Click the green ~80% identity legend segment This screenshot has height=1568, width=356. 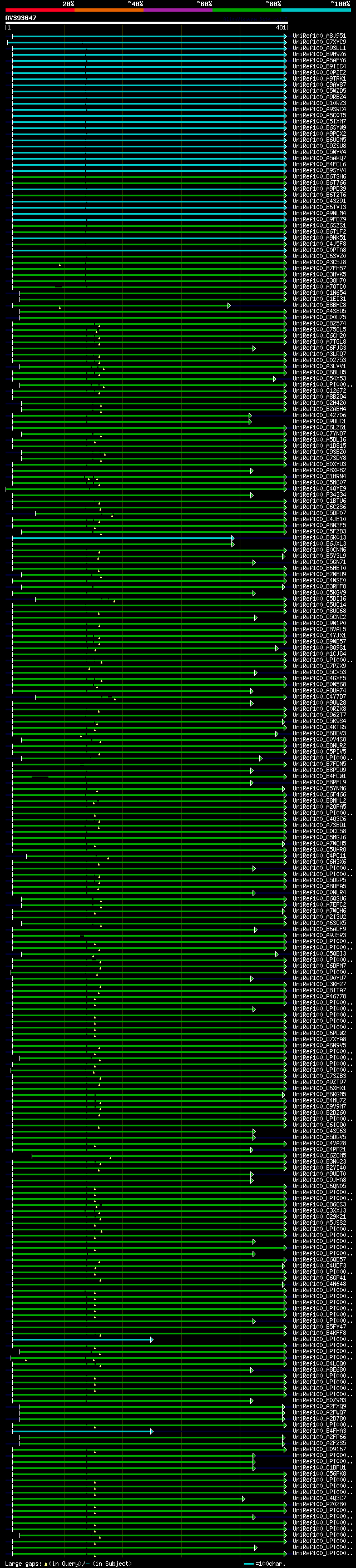coord(247,10)
